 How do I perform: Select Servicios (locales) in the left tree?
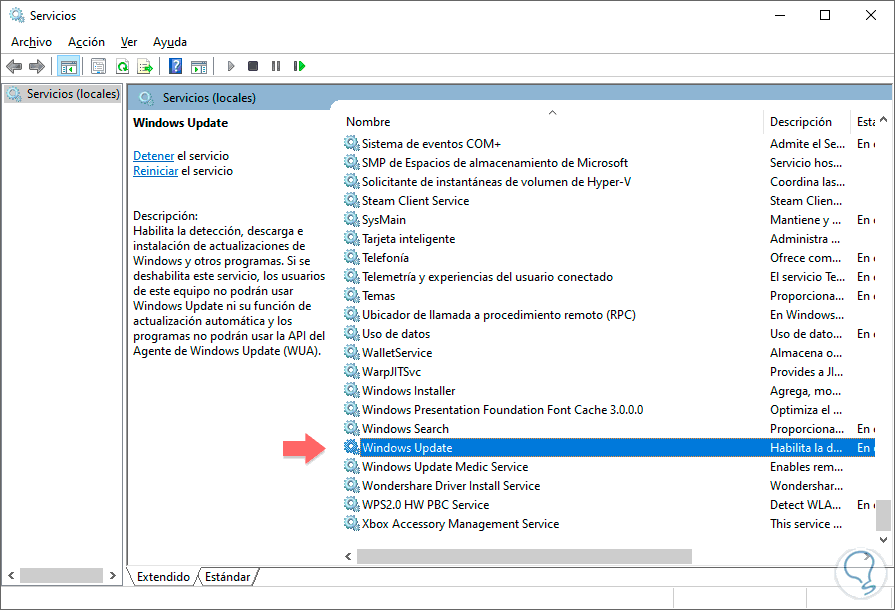click(63, 94)
